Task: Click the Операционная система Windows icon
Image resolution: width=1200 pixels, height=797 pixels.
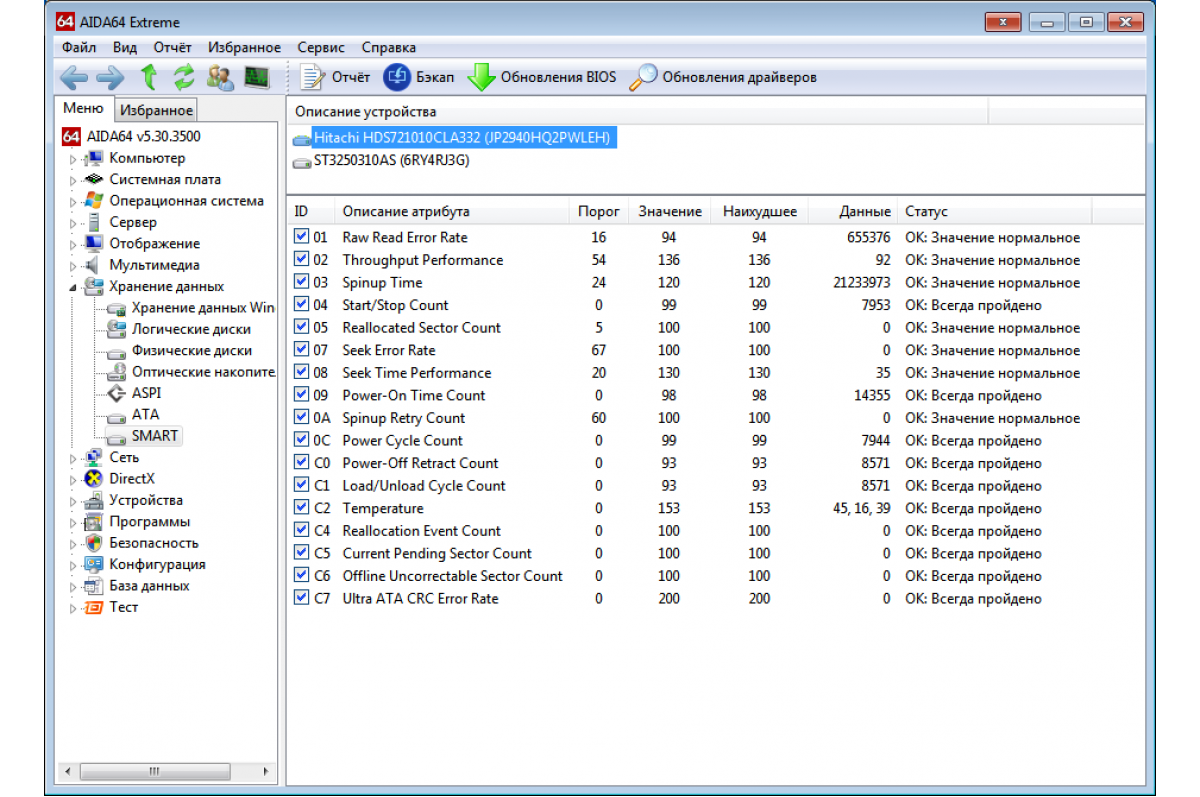Action: coord(95,201)
